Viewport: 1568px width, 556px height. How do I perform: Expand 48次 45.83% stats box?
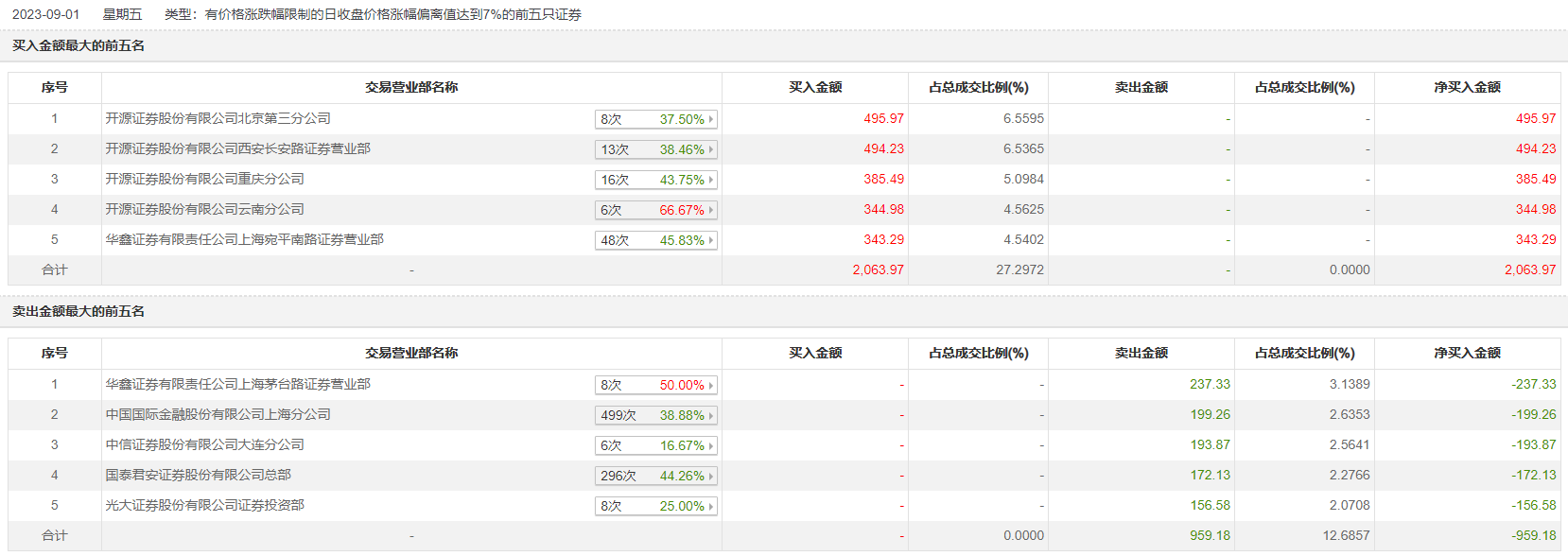656,240
